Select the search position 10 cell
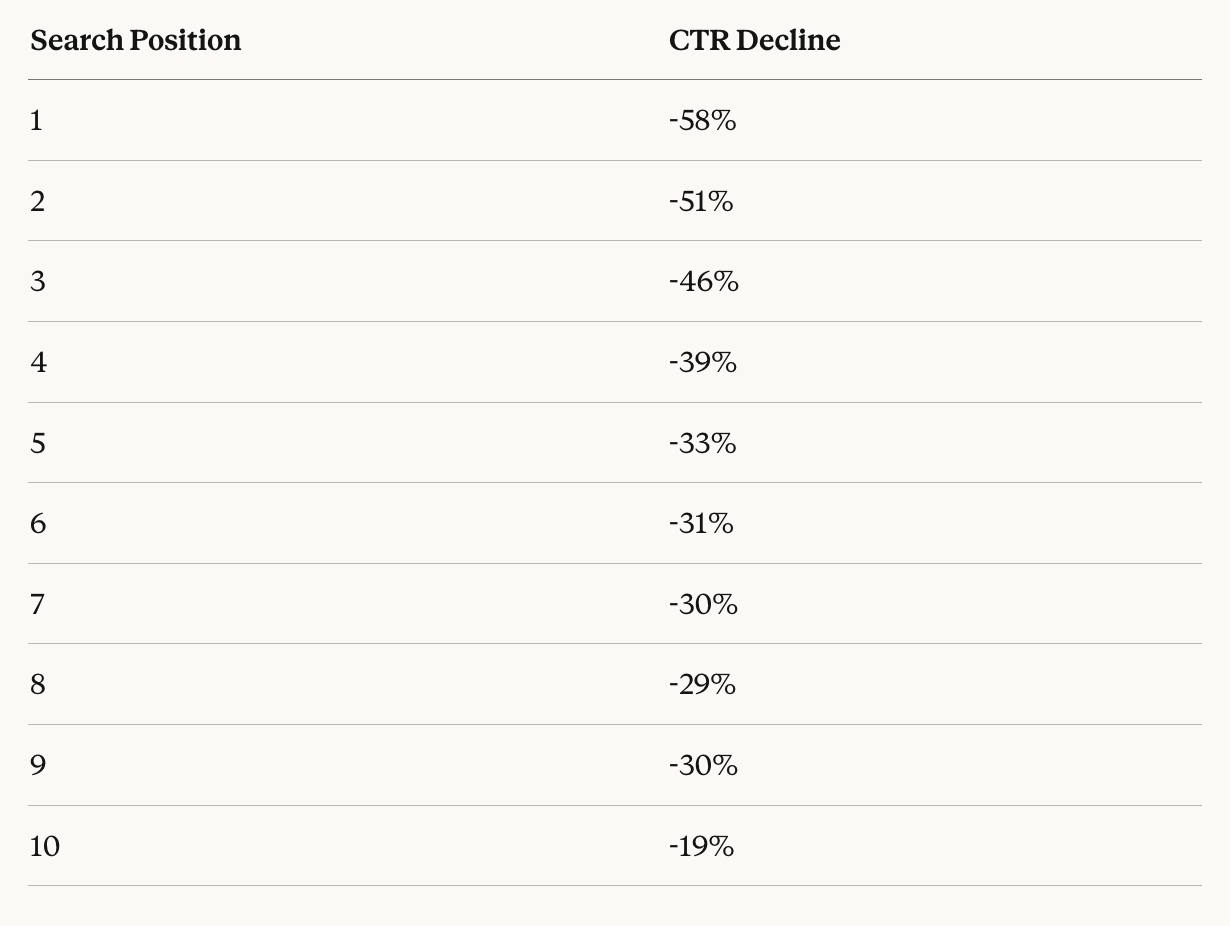 tap(45, 847)
